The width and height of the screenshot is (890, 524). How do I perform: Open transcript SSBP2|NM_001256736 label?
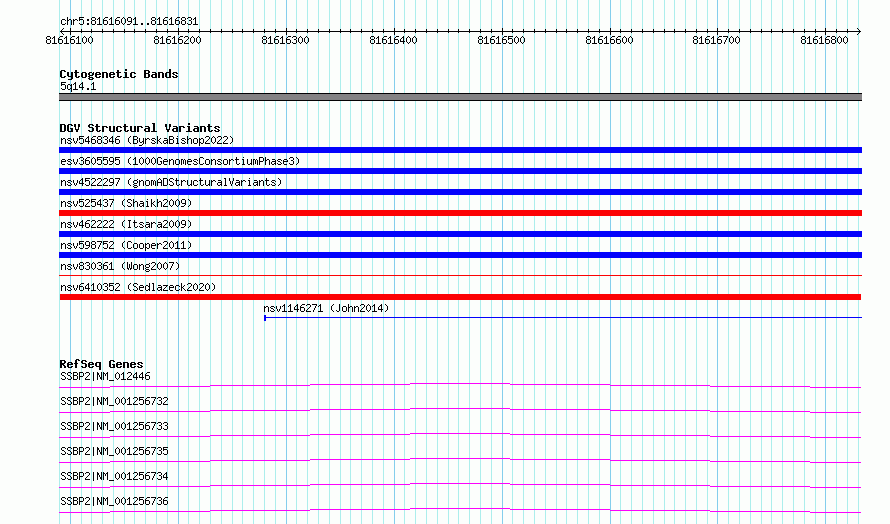(114, 501)
